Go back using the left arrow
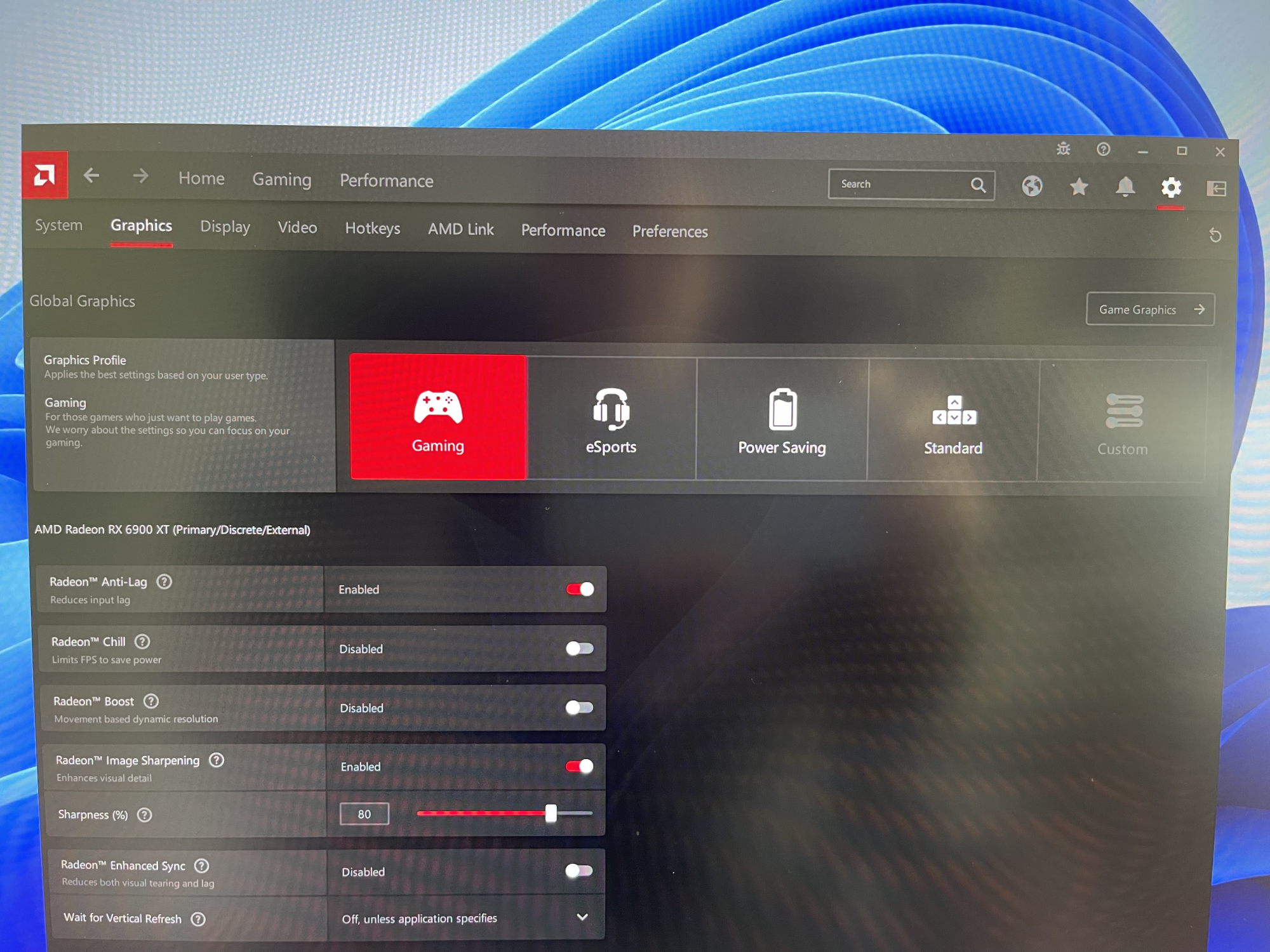Screen dimensions: 1270x952 91,176
